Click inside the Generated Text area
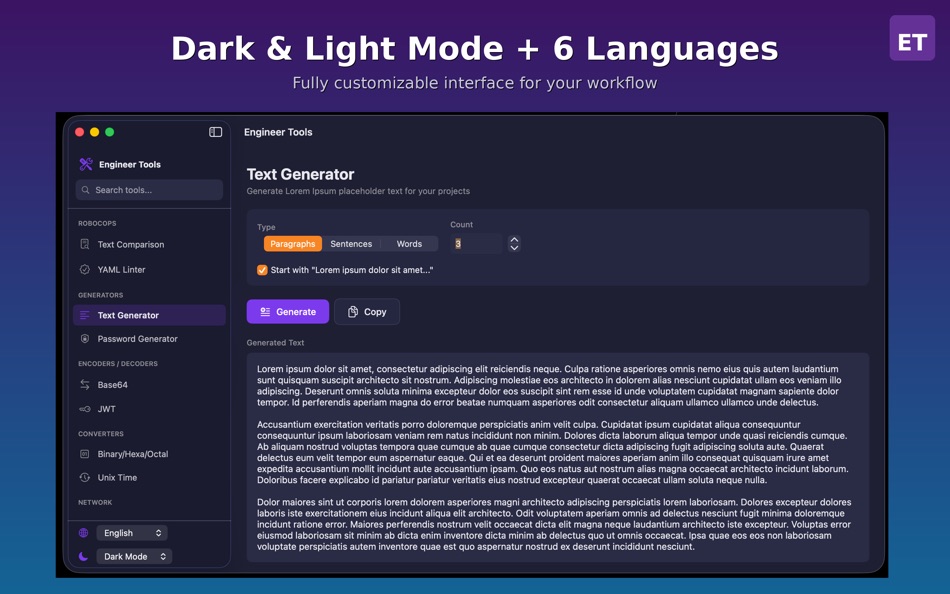The height and width of the screenshot is (594, 950). point(557,458)
